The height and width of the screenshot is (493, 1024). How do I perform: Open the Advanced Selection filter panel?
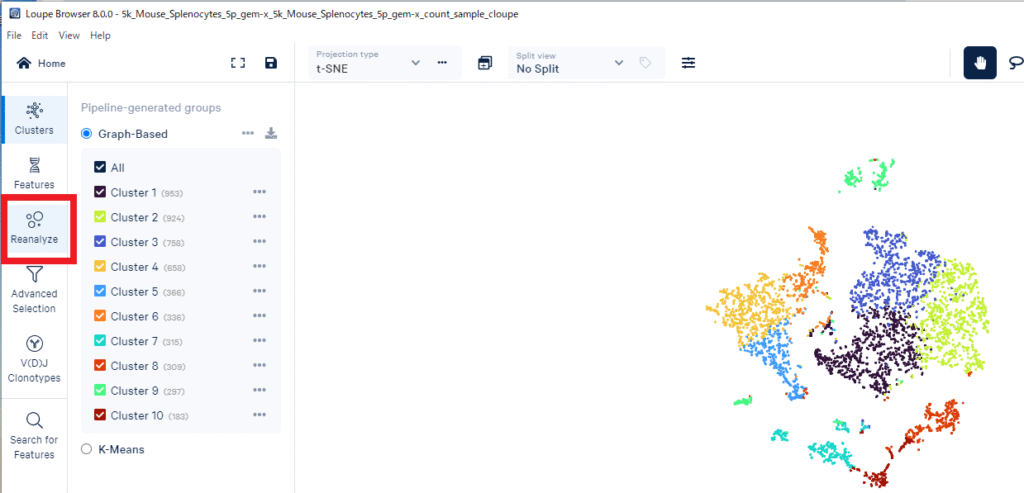[34, 287]
